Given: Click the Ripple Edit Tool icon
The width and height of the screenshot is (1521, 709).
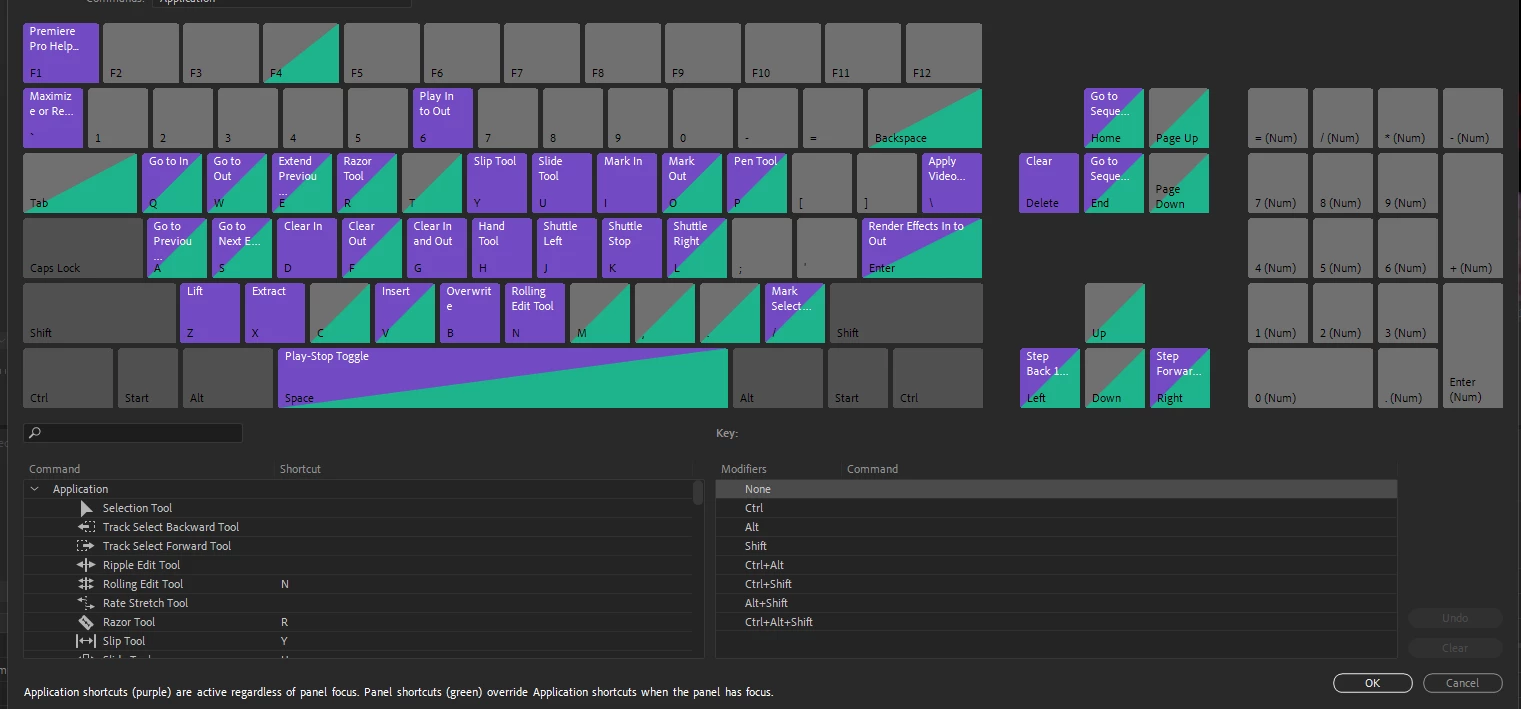Looking at the screenshot, I should [86, 565].
